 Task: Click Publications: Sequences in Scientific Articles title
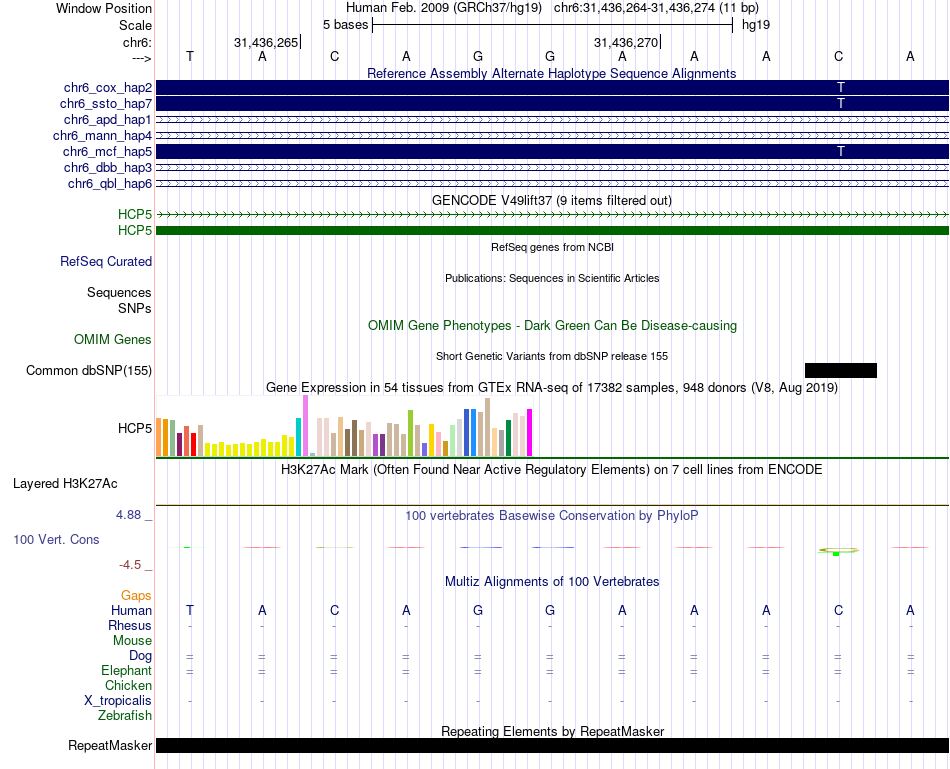point(552,278)
